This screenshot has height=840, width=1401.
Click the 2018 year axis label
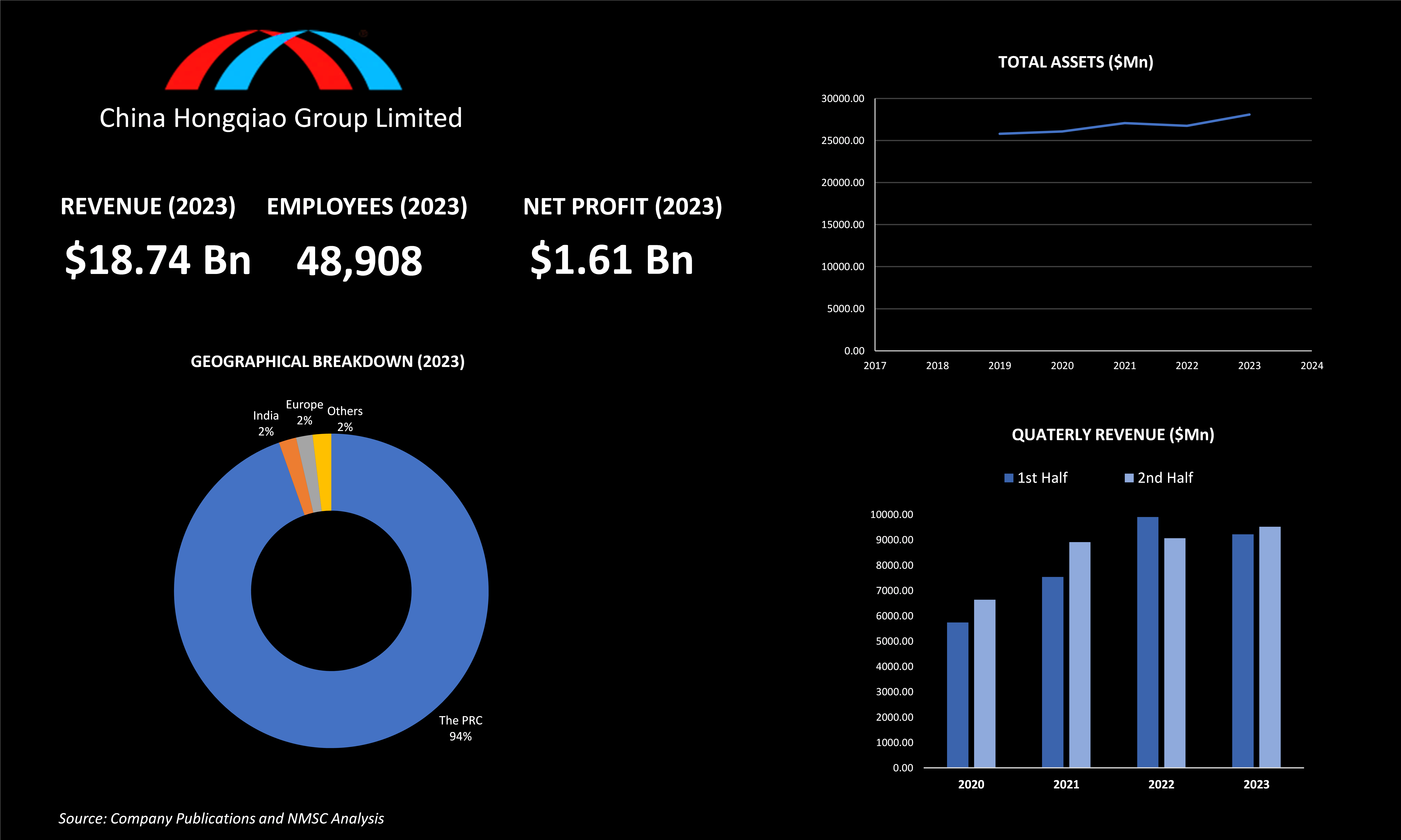[x=937, y=366]
